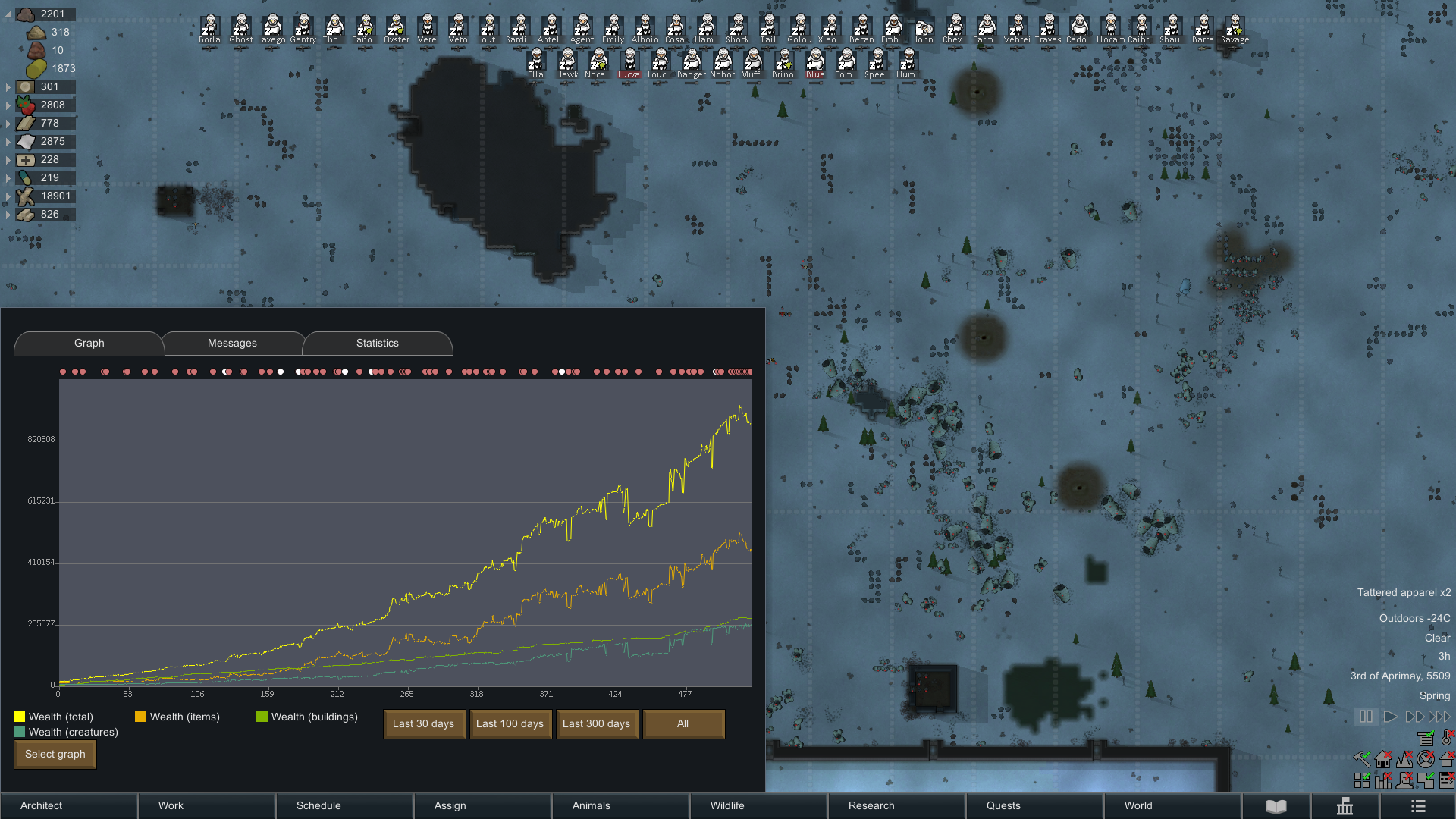The height and width of the screenshot is (819, 1456).
Task: Open the Factions icon in bottom bar
Action: 1345,805
